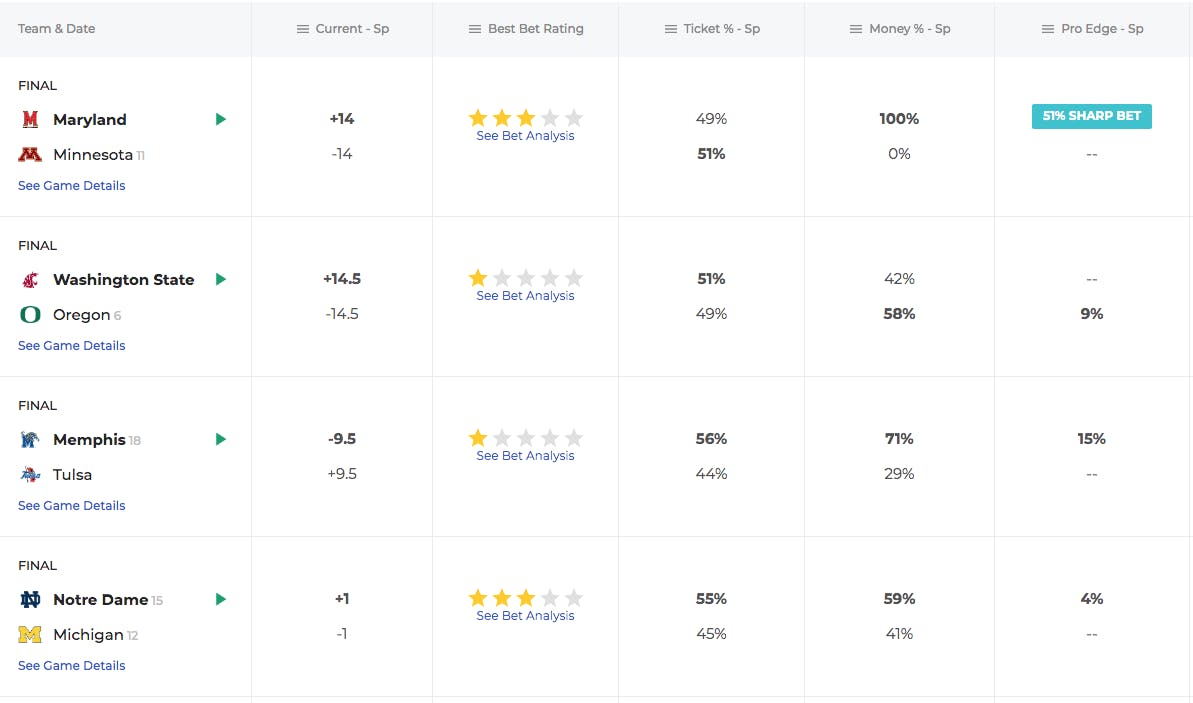Open the Current - Sp column menu
Screen dimensions: 1193x703
pos(303,29)
